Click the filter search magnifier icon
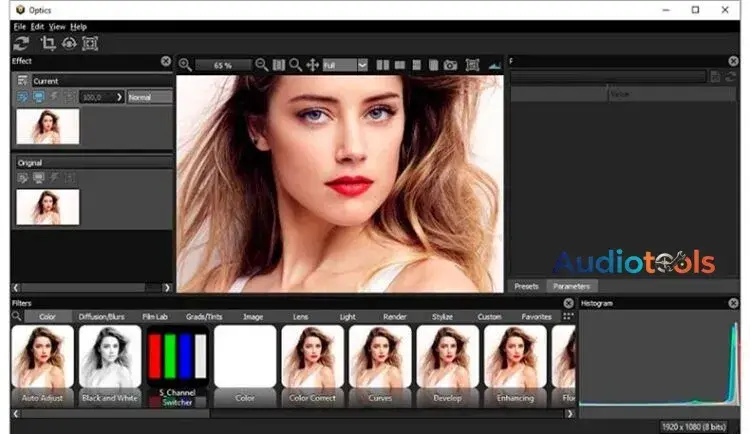This screenshot has width=750, height=434. [17, 316]
